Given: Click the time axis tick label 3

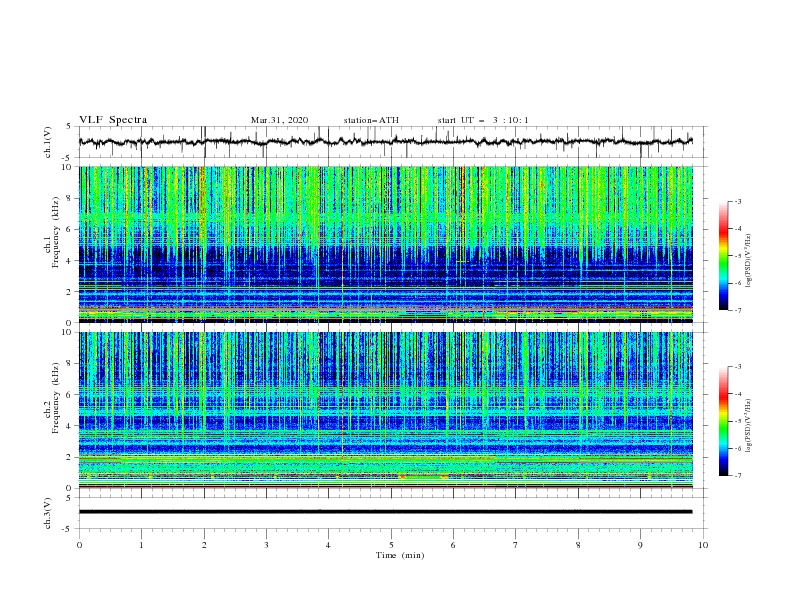Looking at the screenshot, I should pos(266,545).
